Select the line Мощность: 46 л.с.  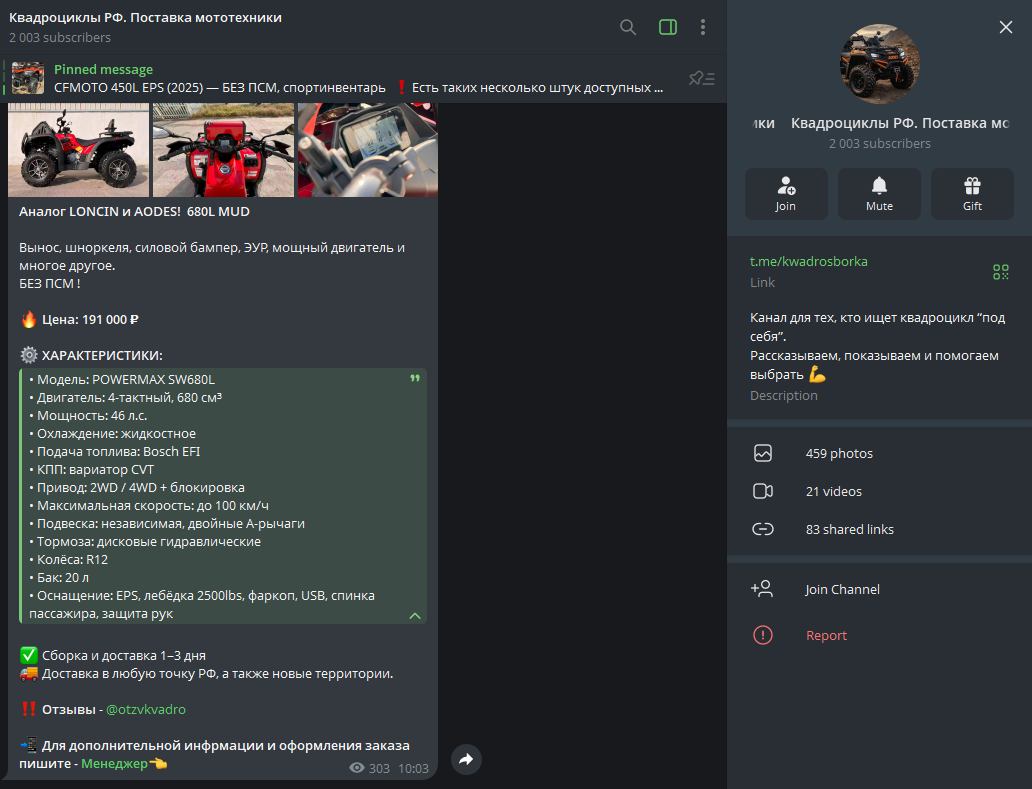coord(88,416)
